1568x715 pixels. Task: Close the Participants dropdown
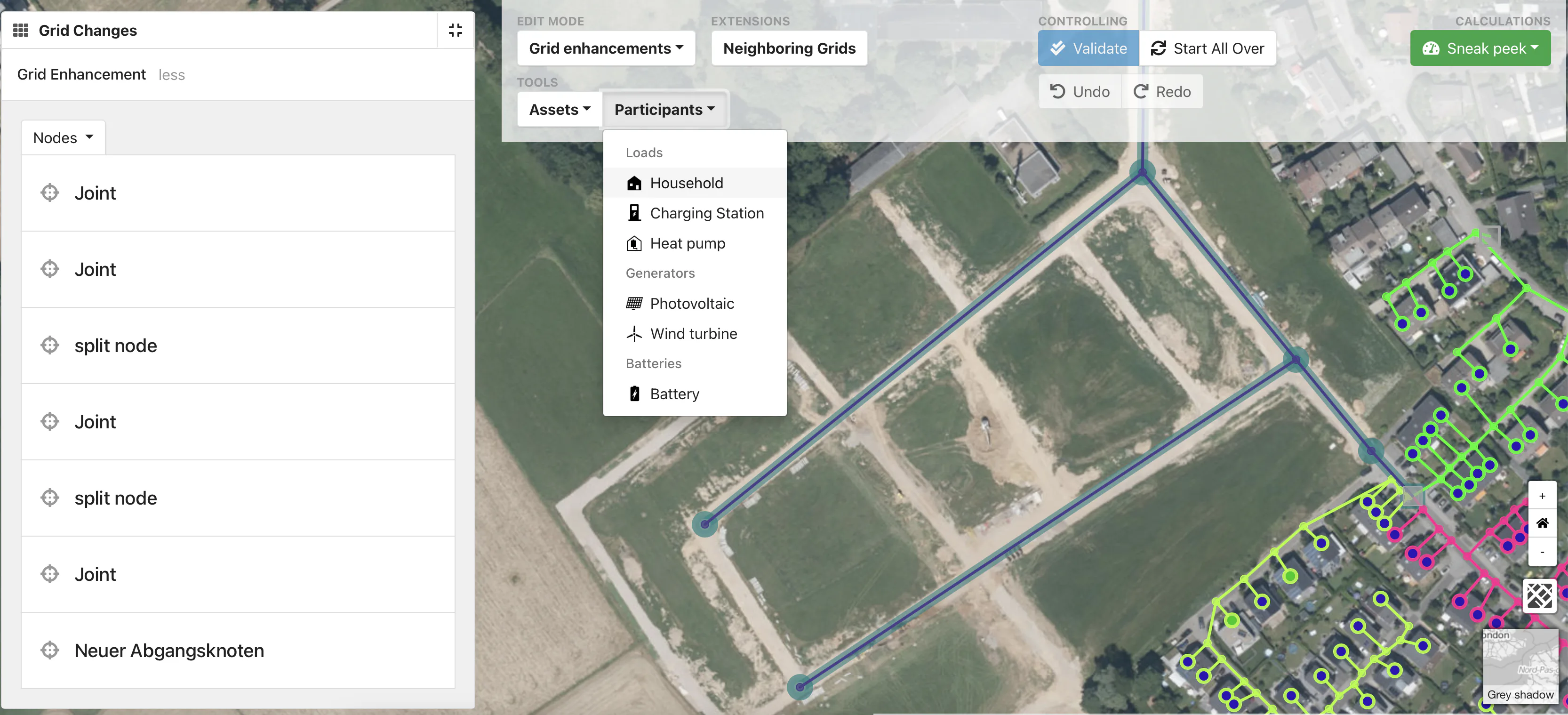(x=664, y=110)
